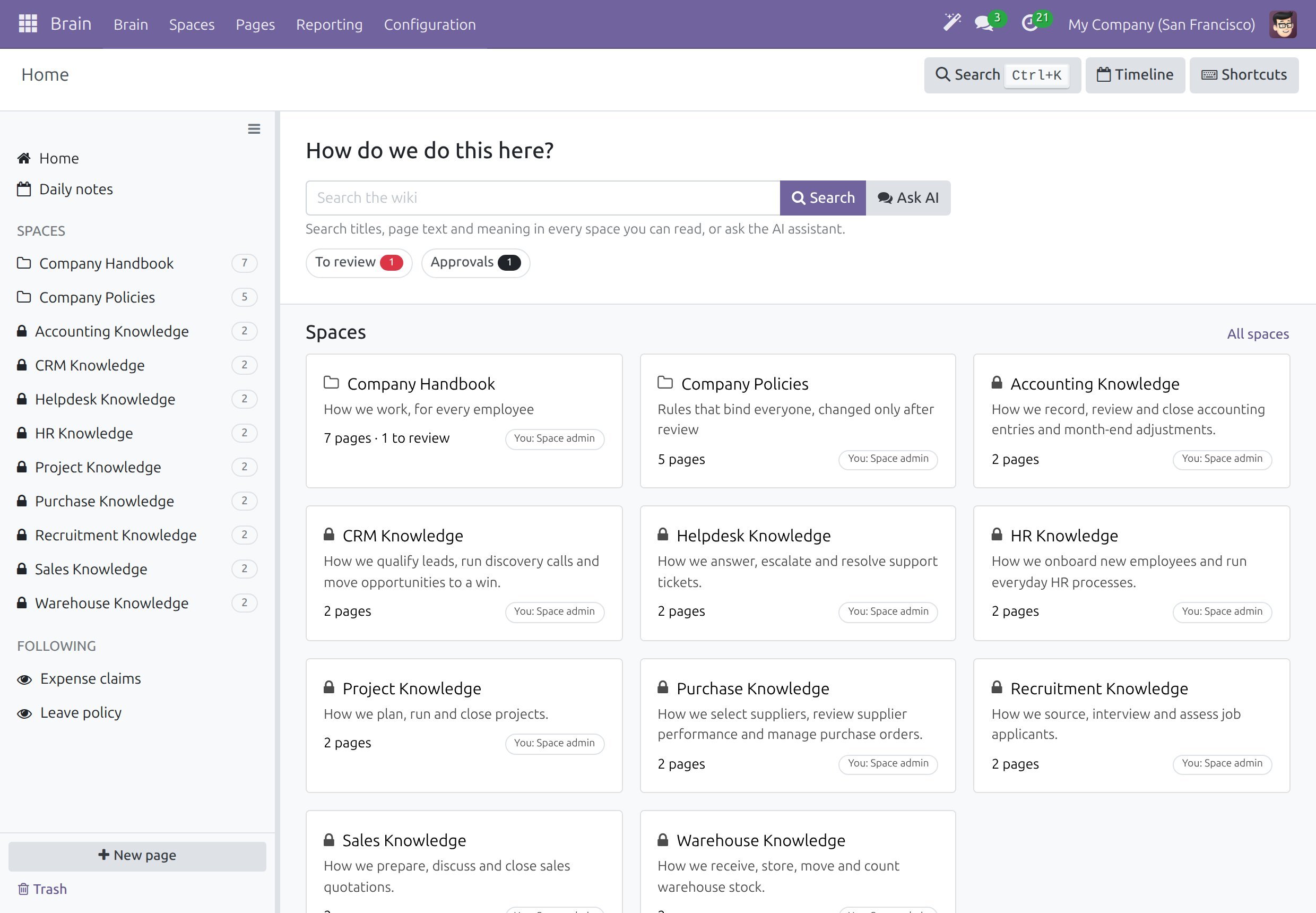The image size is (1316, 913).
Task: Click the Company Handbook folder icon in sidebar
Action: click(24, 263)
